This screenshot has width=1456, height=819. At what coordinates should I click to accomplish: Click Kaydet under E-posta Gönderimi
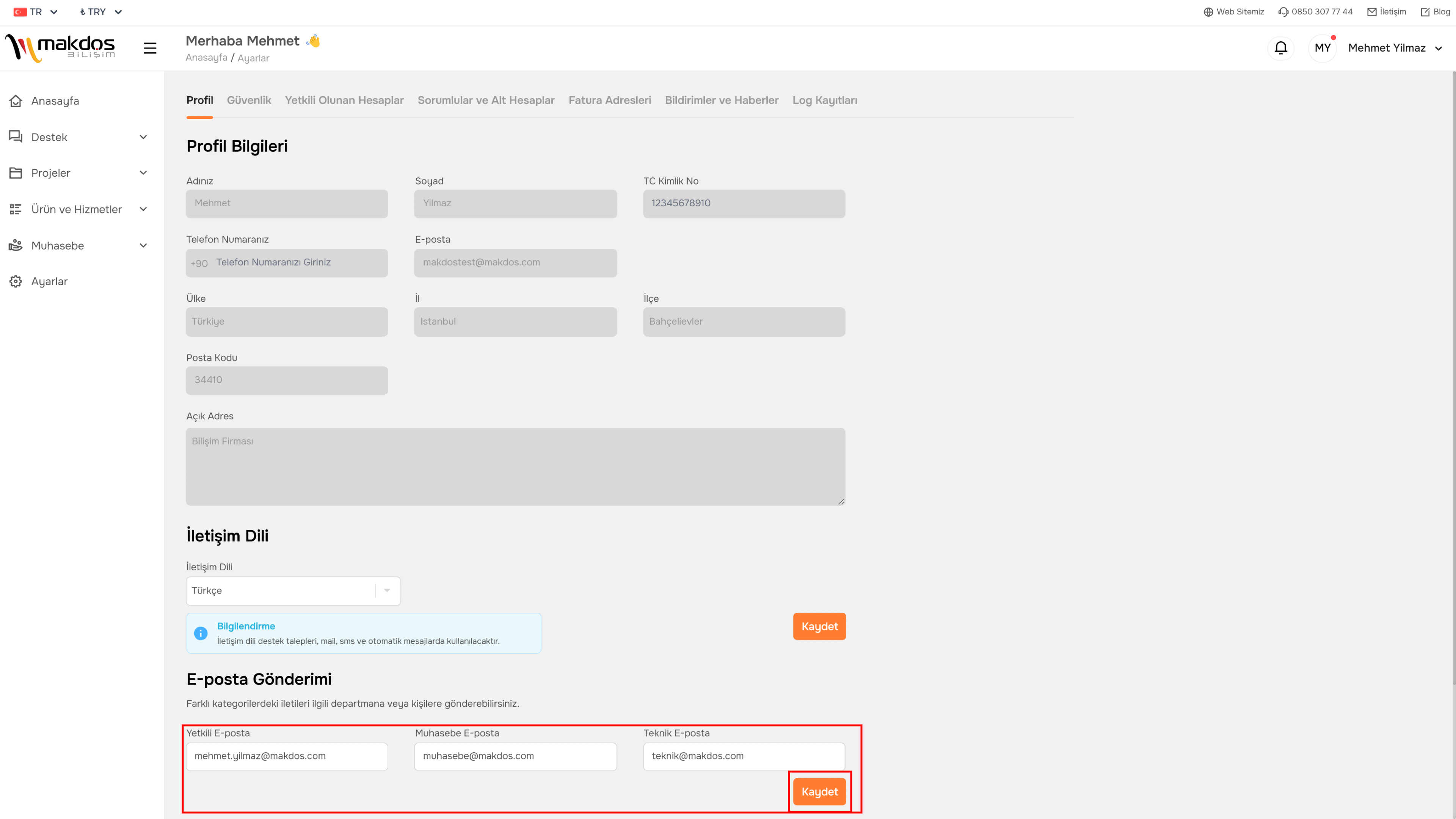pos(819,792)
